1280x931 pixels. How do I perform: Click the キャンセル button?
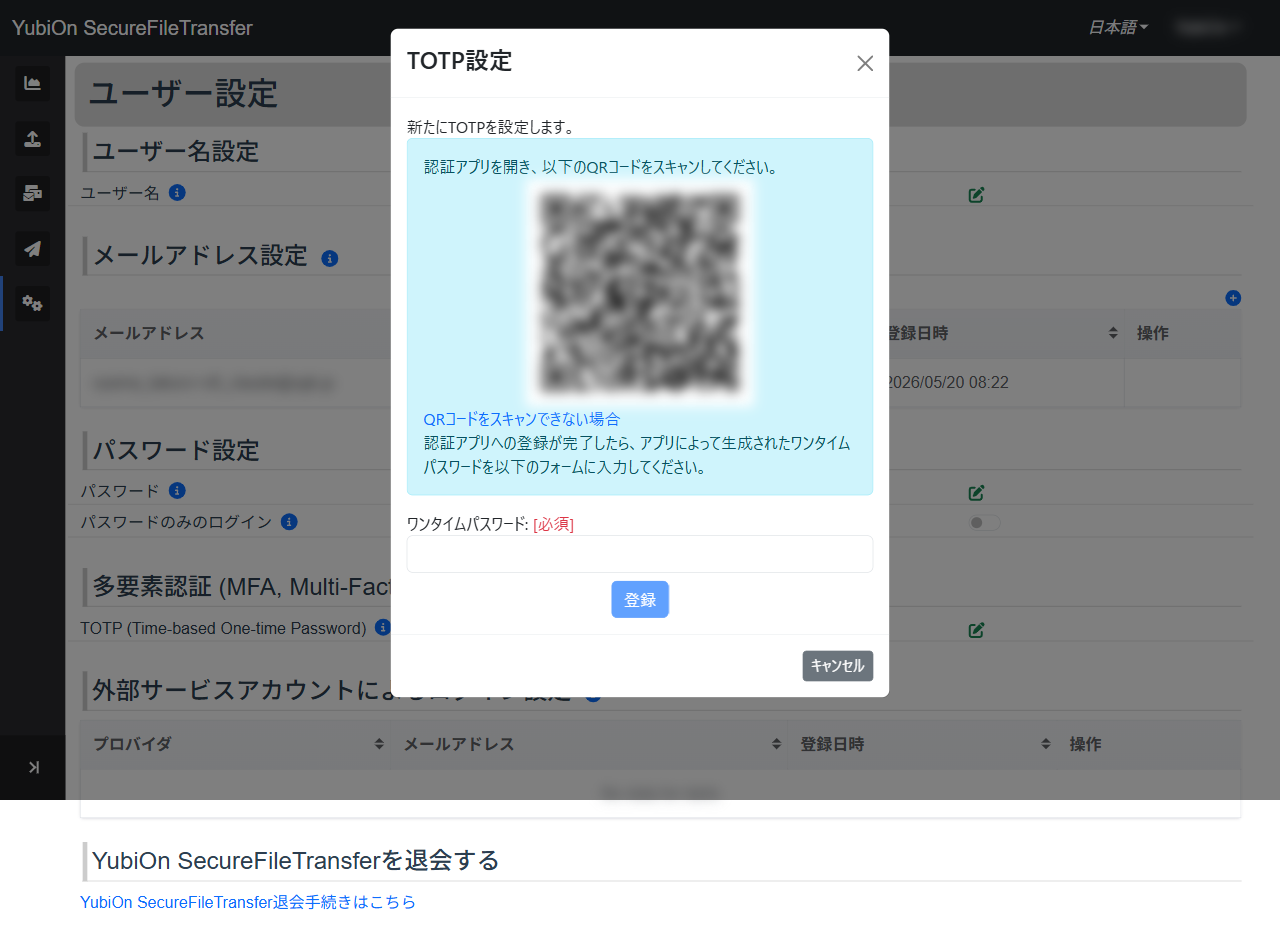(837, 666)
